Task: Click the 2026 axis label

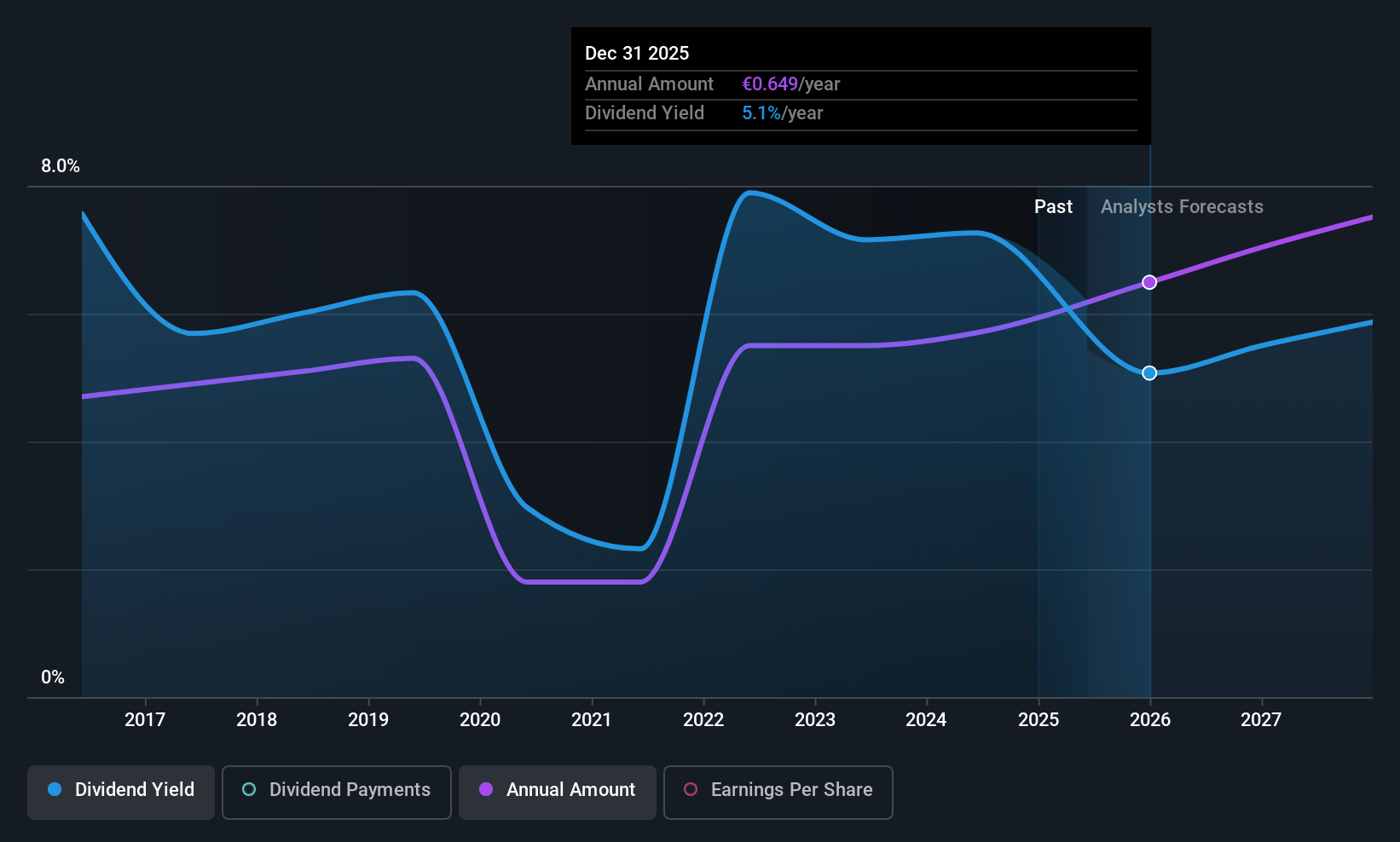Action: click(1150, 720)
